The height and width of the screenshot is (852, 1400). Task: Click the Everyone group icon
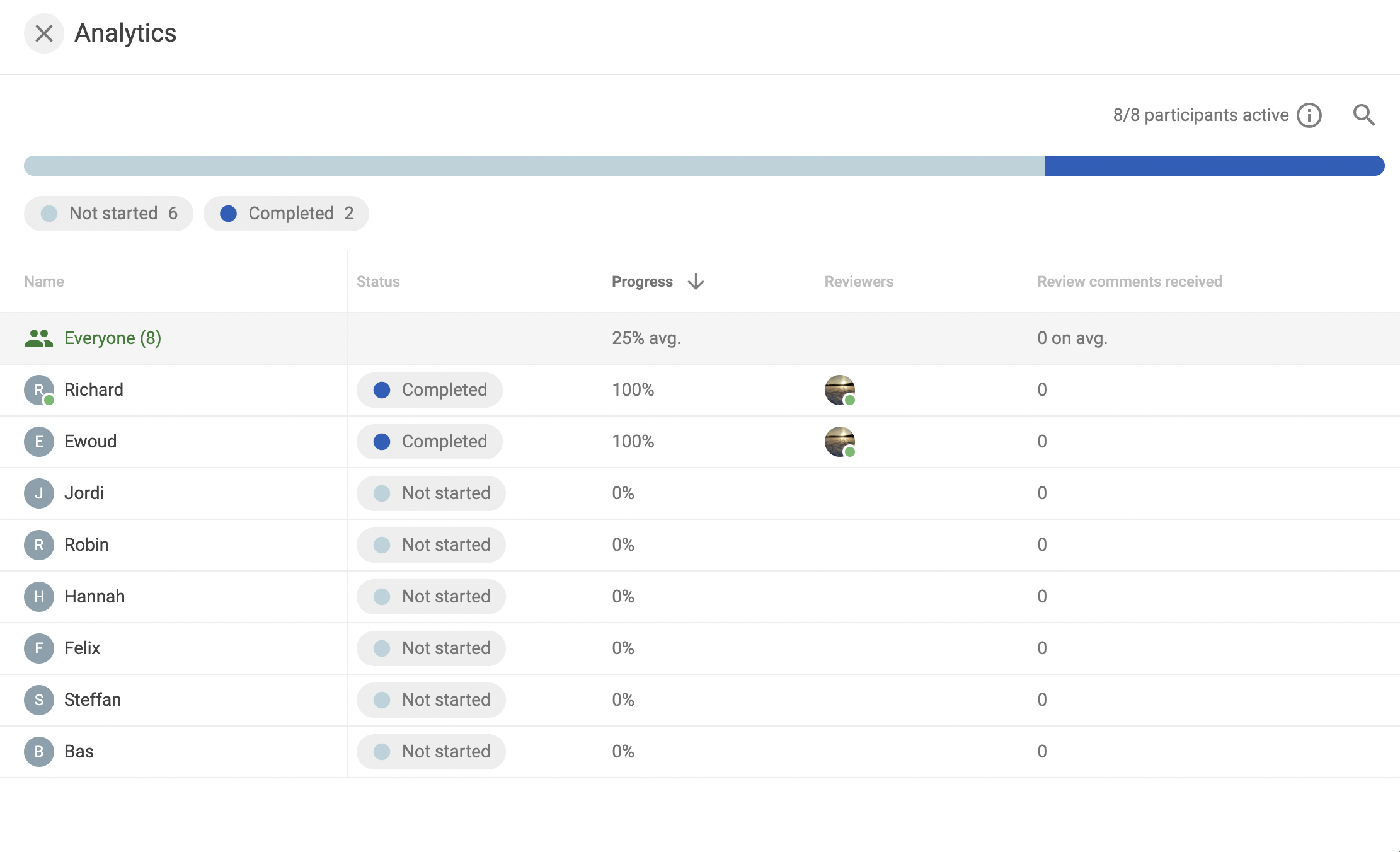39,338
